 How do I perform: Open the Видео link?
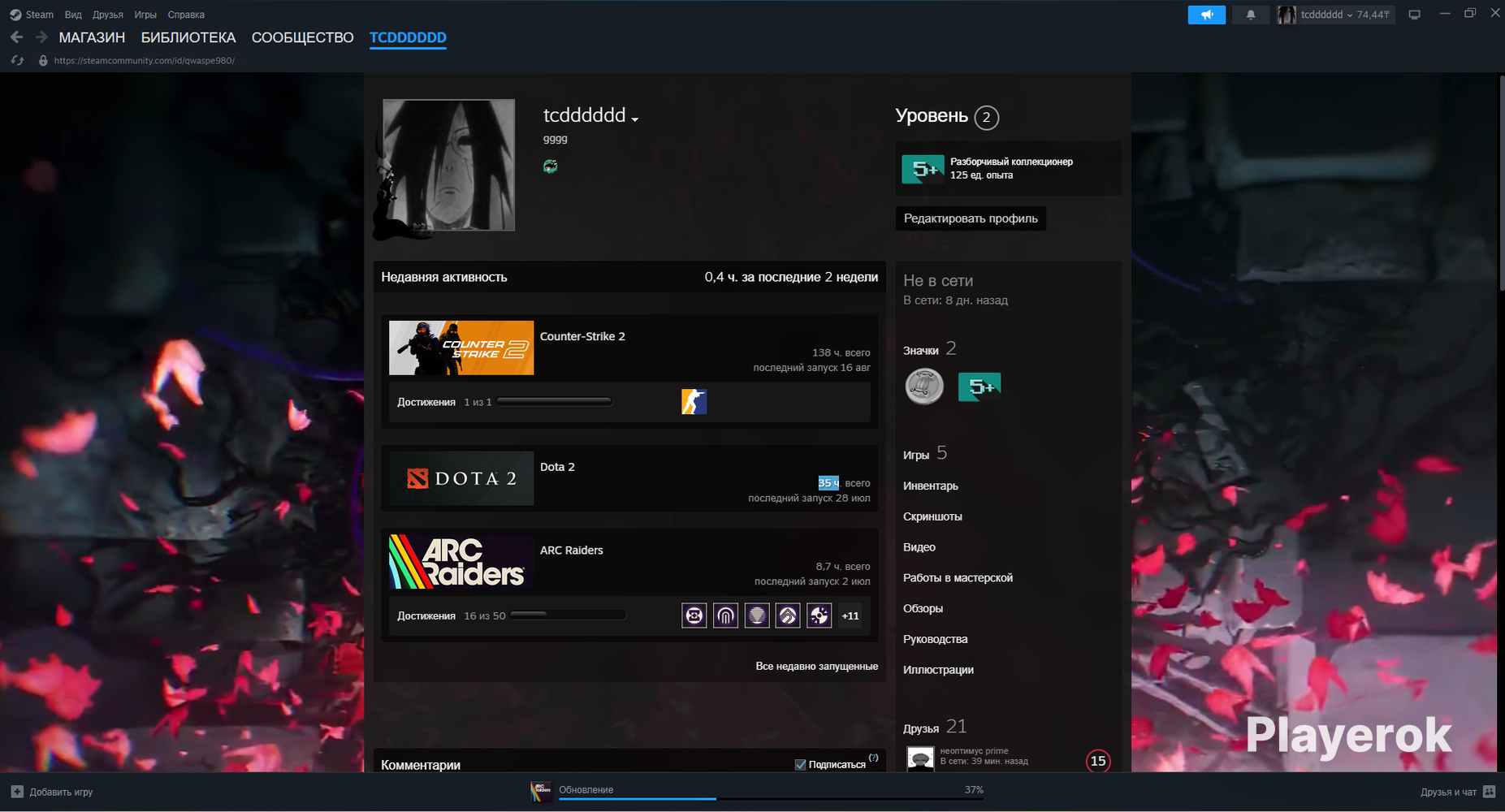coord(919,547)
